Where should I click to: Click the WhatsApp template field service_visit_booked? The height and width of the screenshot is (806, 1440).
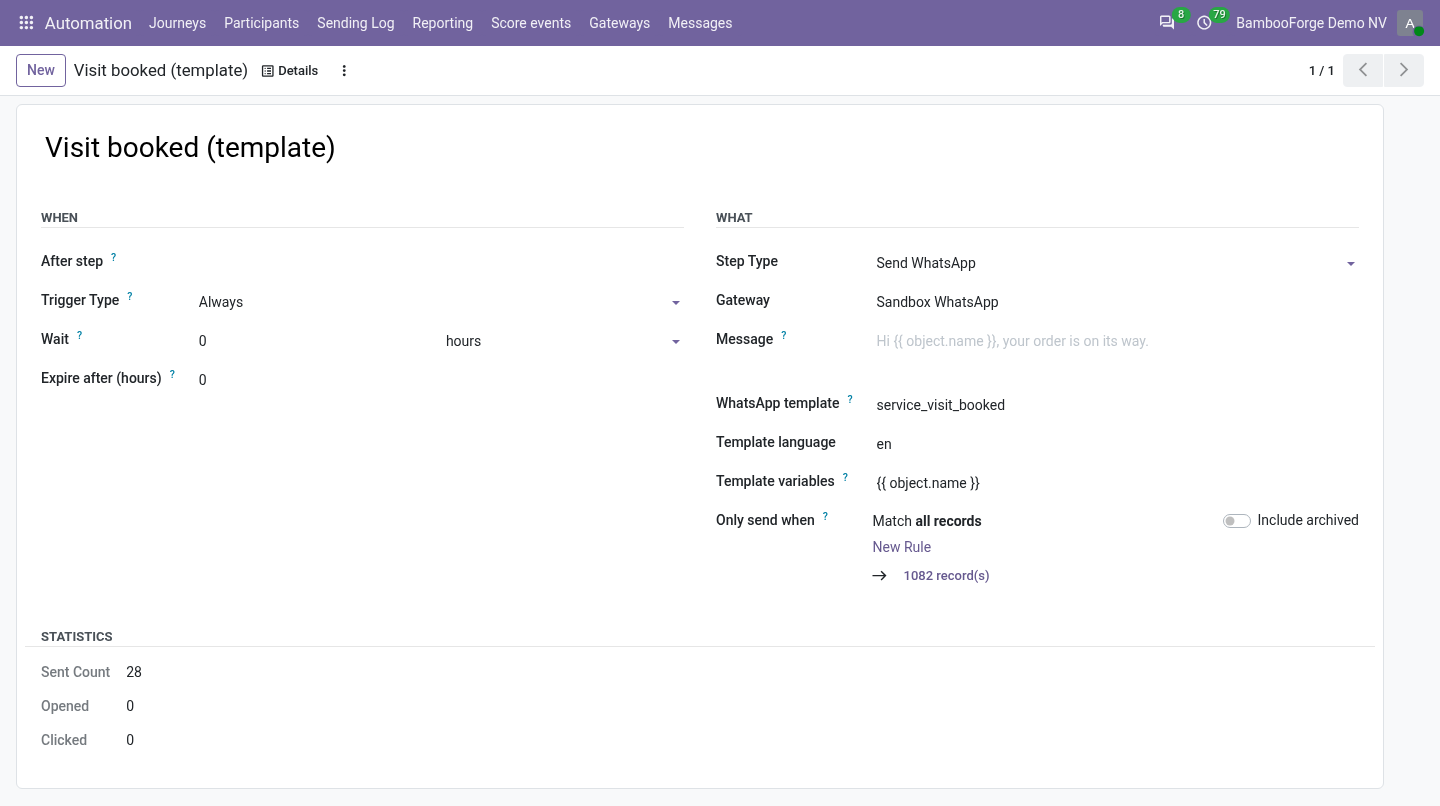(x=1116, y=405)
